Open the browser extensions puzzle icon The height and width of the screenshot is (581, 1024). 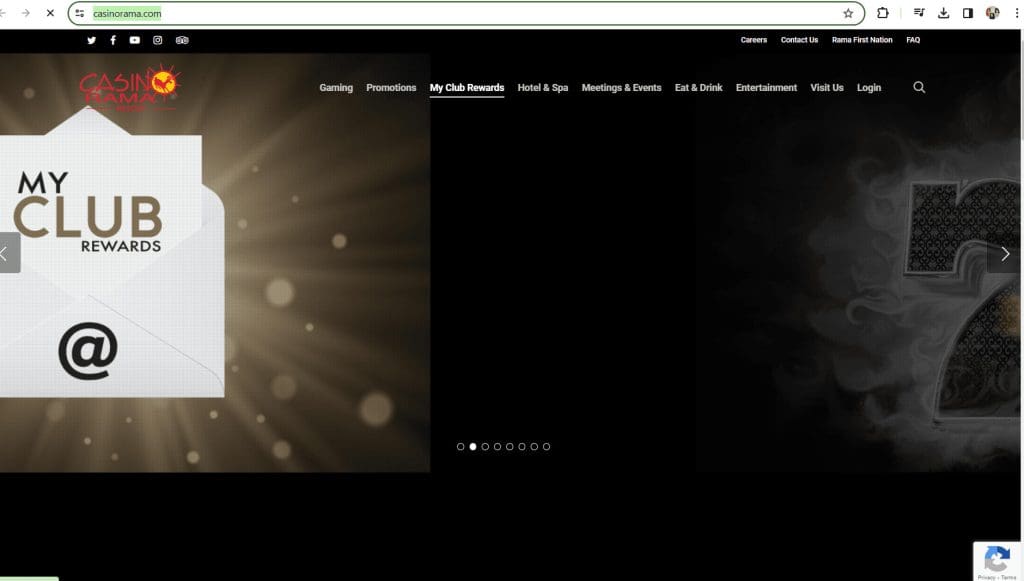coord(882,13)
